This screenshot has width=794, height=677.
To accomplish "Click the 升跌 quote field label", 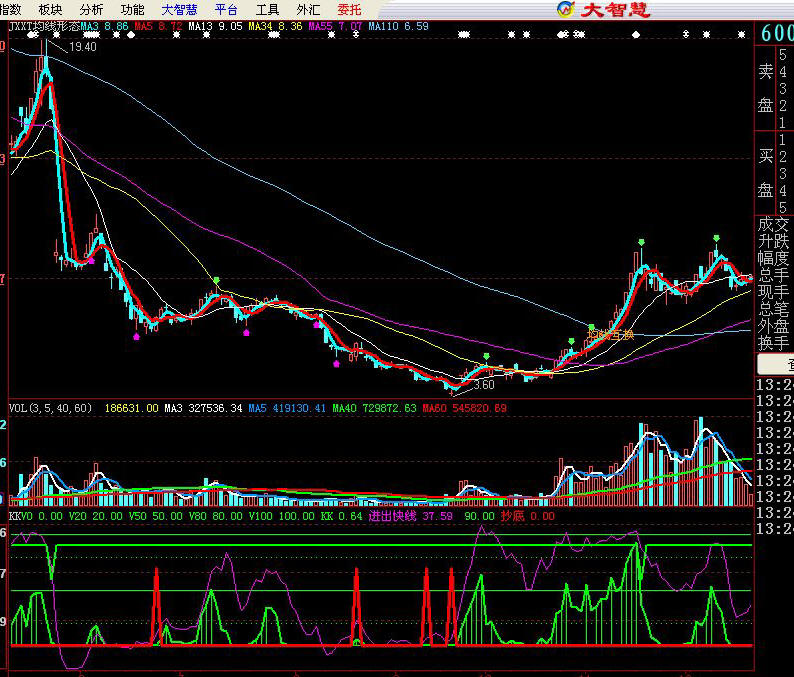I will pos(773,241).
